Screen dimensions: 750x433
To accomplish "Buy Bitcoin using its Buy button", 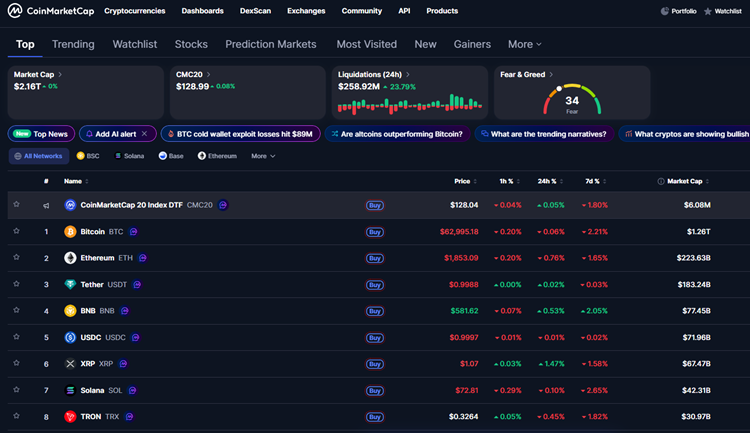I will (375, 232).
